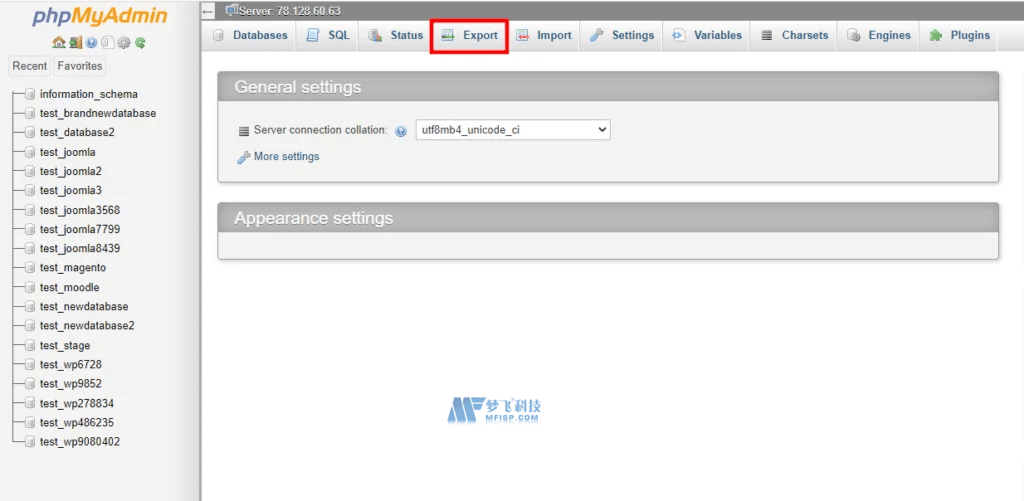Viewport: 1024px width, 501px height.
Task: Click the Recent tables button
Action: pos(29,66)
